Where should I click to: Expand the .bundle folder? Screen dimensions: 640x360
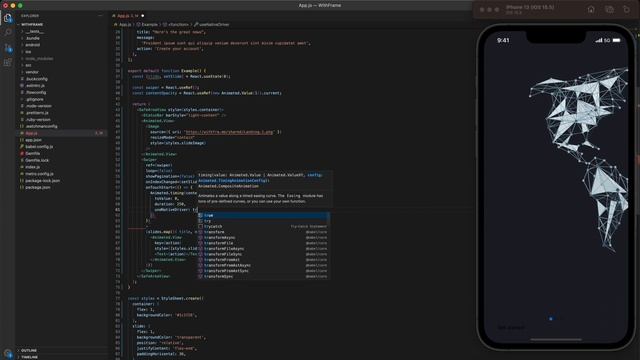tap(61, 38)
